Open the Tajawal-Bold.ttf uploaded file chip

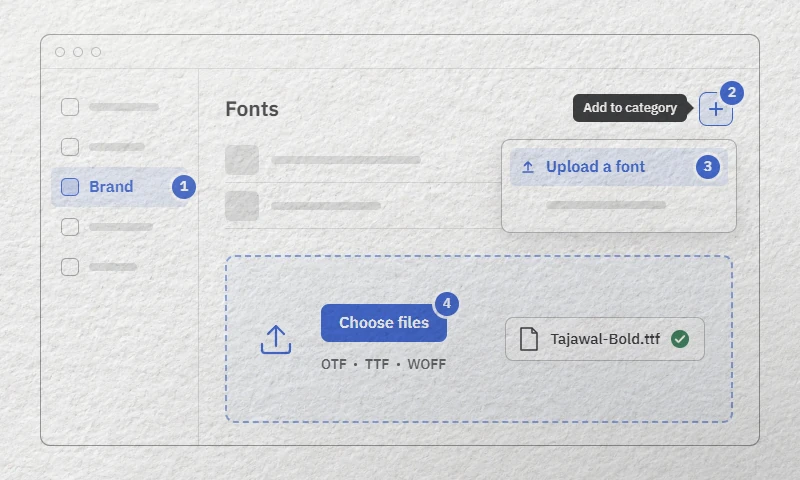coord(605,339)
